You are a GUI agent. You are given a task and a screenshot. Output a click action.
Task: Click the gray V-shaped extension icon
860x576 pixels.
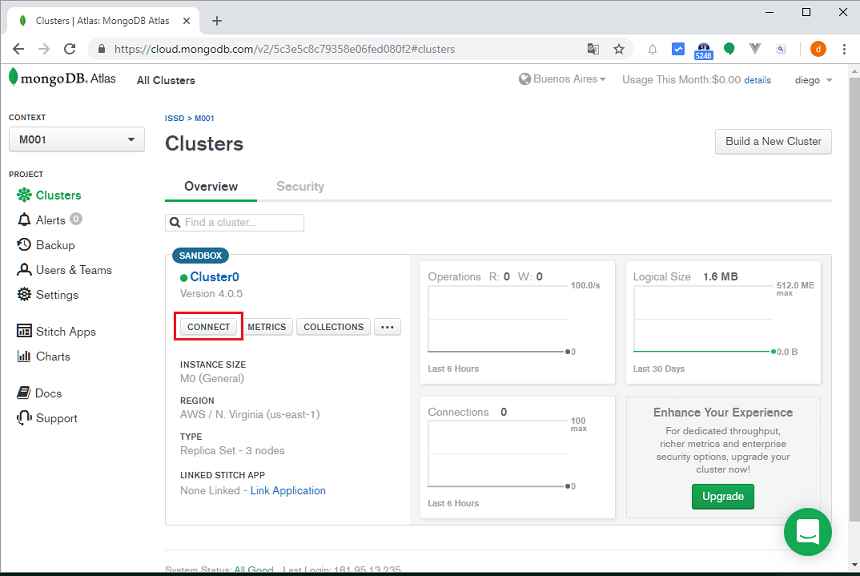click(755, 49)
